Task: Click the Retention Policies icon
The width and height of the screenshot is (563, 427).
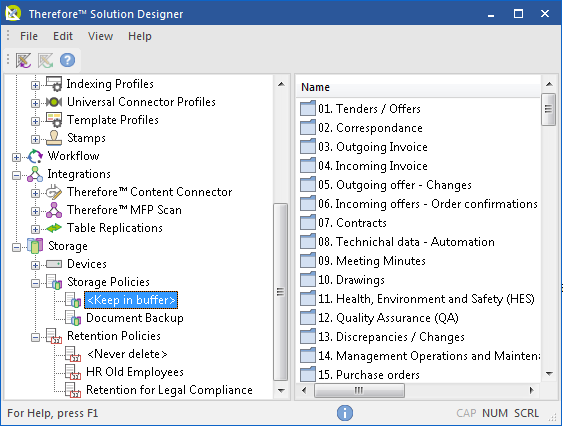Action: (x=54, y=336)
